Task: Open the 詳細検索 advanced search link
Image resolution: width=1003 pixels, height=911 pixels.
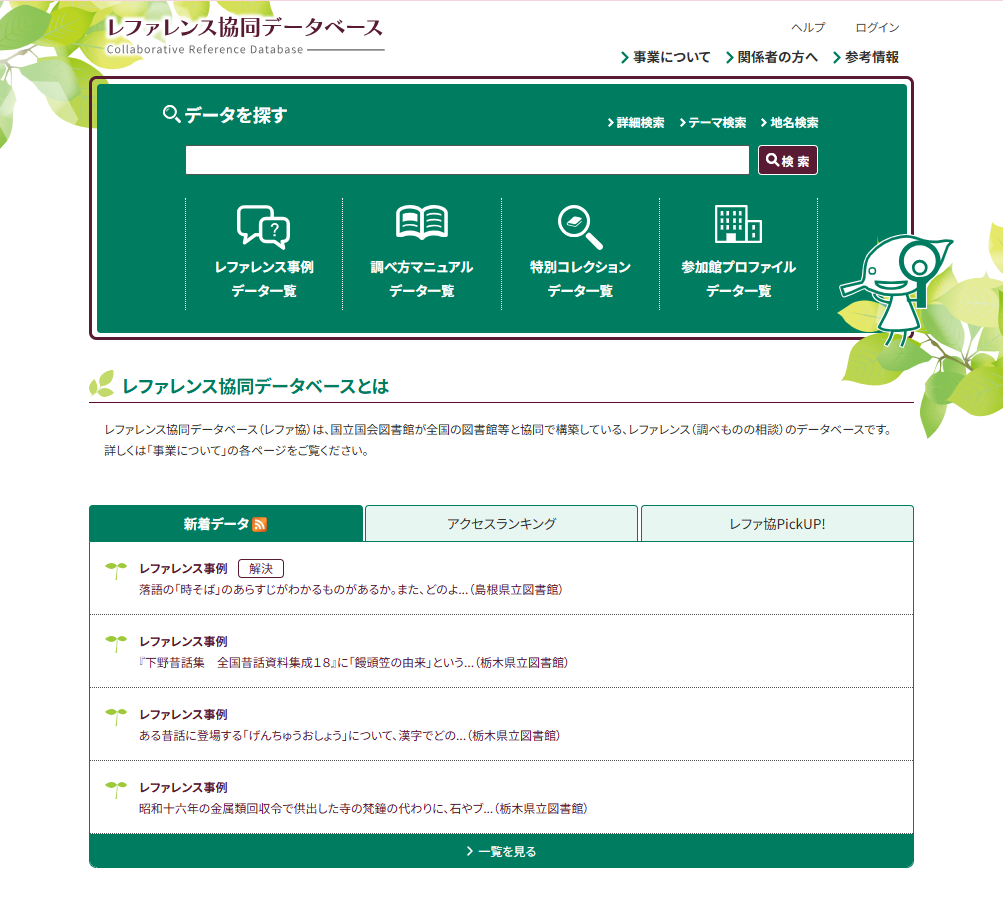Action: (x=636, y=123)
